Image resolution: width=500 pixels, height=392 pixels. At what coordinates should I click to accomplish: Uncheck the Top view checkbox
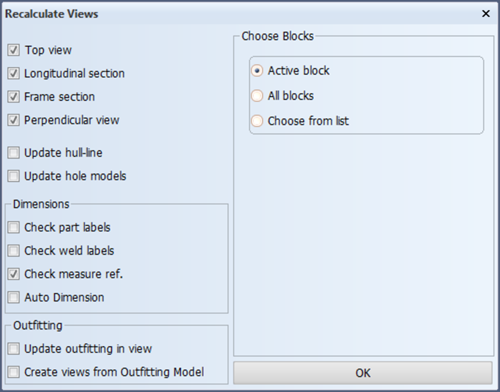[x=14, y=50]
